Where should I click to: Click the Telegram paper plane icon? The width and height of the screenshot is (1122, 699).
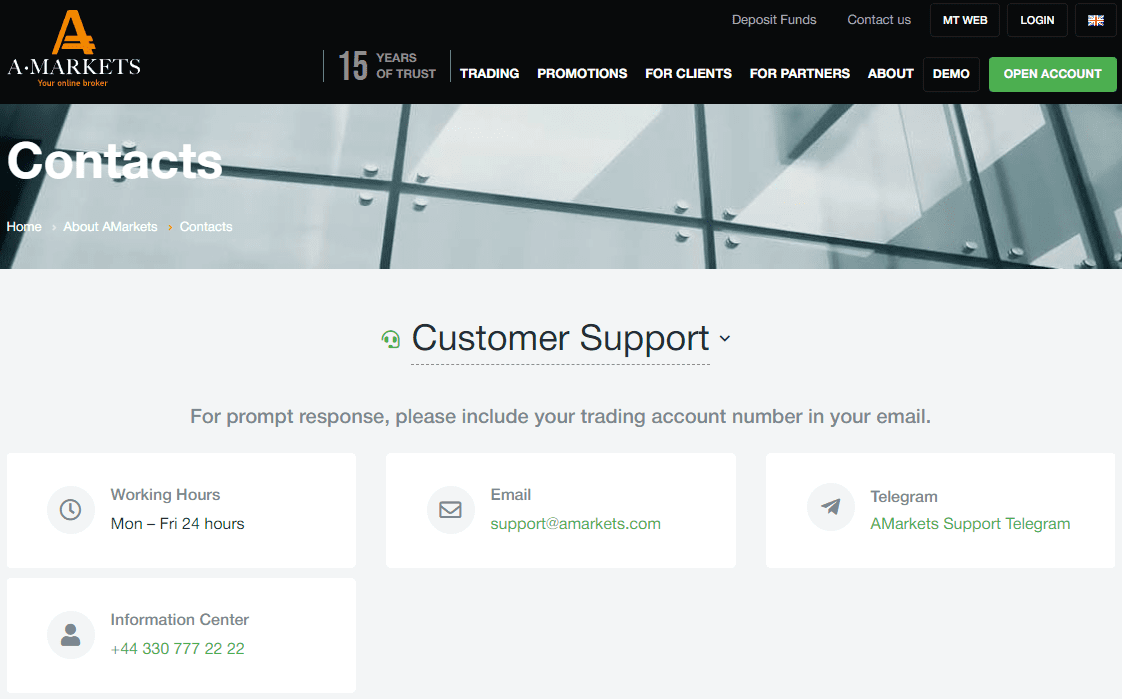coord(831,507)
